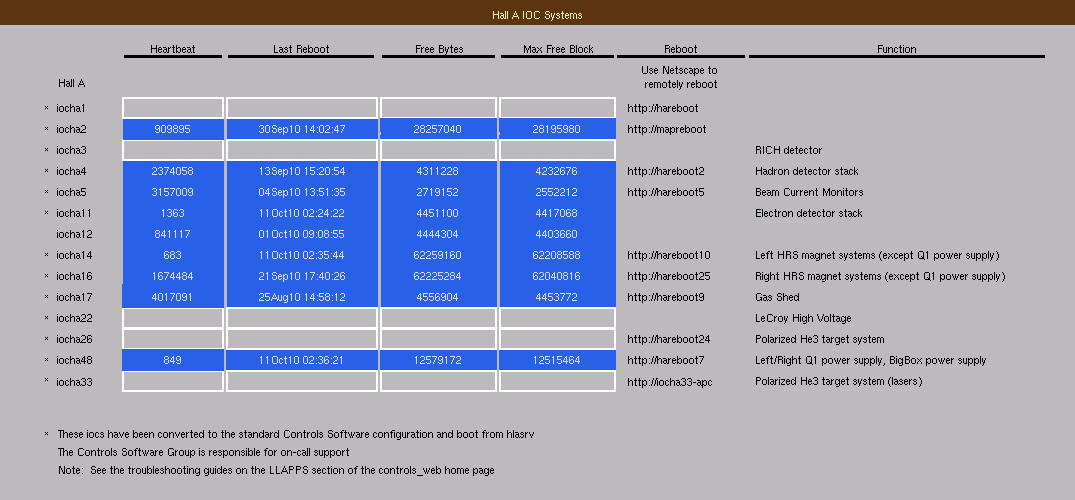Open the http://iocha33-apc link

pos(669,381)
